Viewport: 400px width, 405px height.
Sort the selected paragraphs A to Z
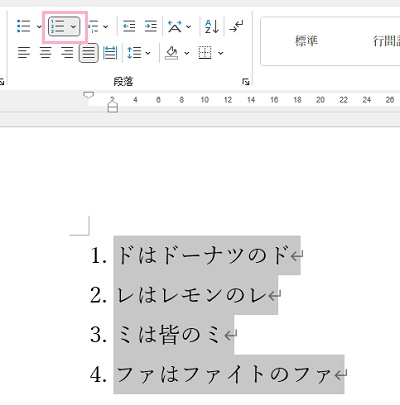tap(212, 26)
